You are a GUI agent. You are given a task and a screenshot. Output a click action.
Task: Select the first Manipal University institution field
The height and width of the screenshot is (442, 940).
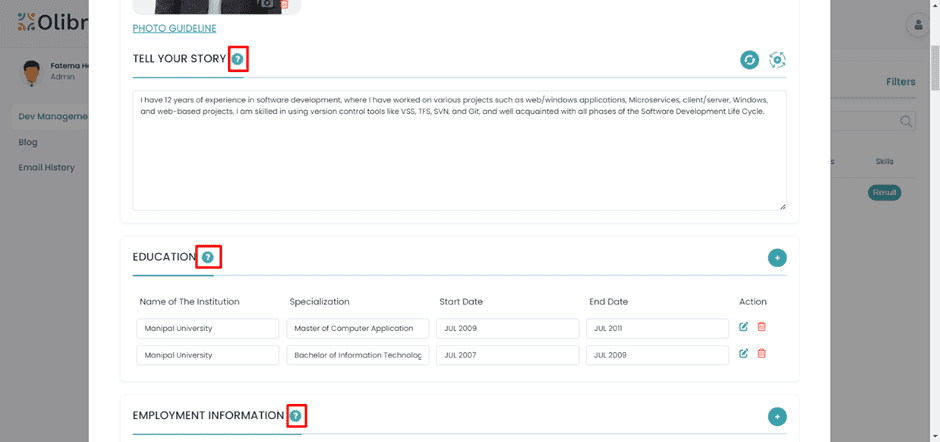207,328
